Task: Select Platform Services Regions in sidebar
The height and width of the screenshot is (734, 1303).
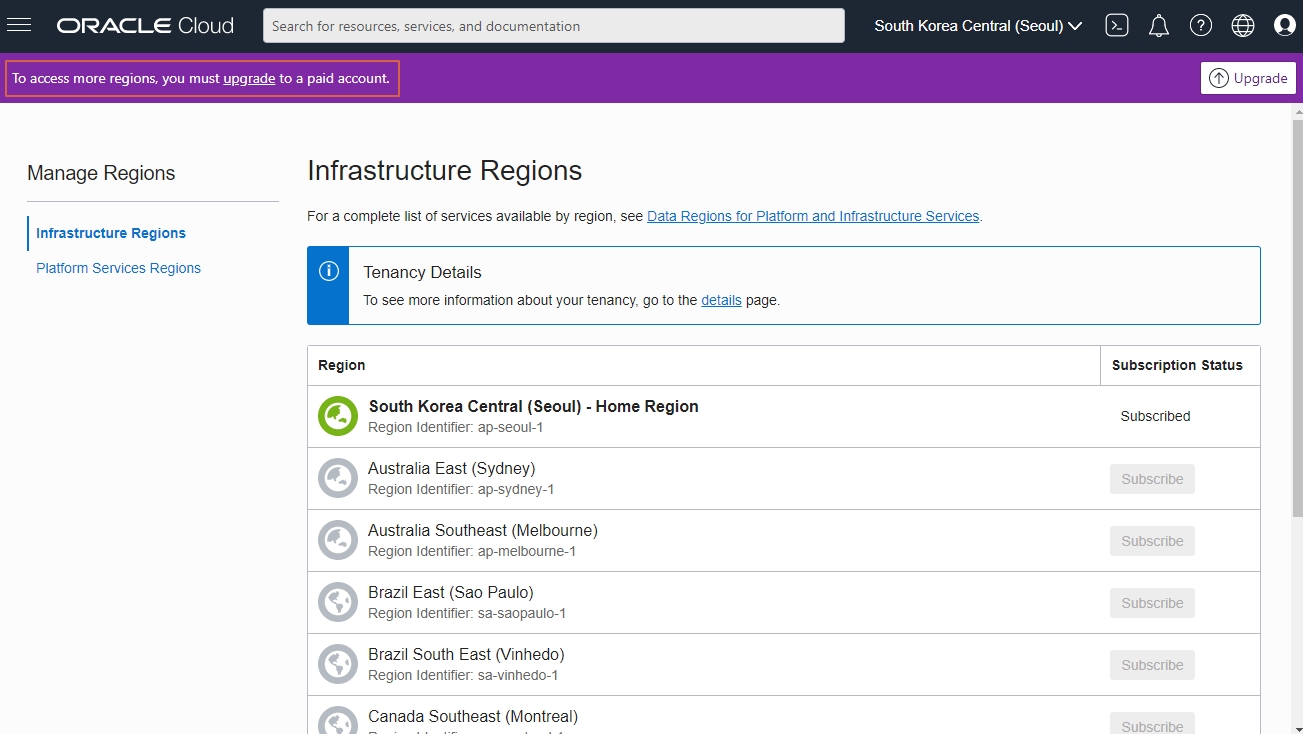Action: point(118,268)
